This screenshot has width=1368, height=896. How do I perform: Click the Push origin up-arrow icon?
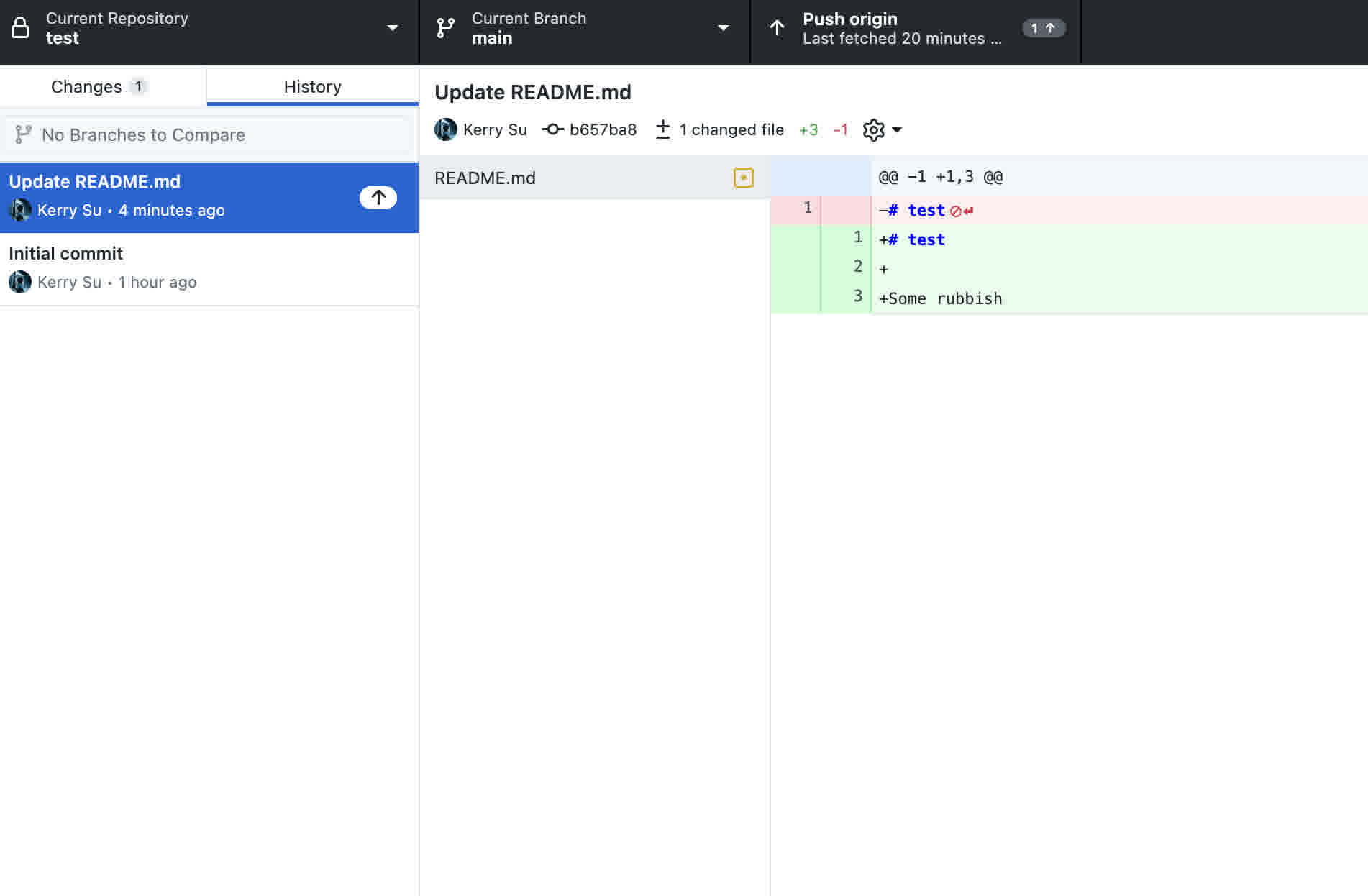[777, 28]
